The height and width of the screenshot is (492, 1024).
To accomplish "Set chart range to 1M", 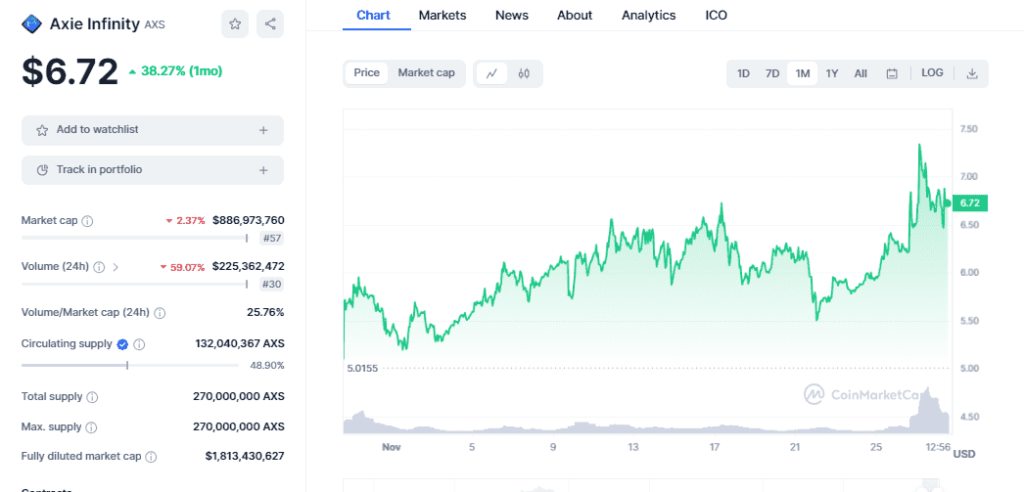I will pos(803,73).
